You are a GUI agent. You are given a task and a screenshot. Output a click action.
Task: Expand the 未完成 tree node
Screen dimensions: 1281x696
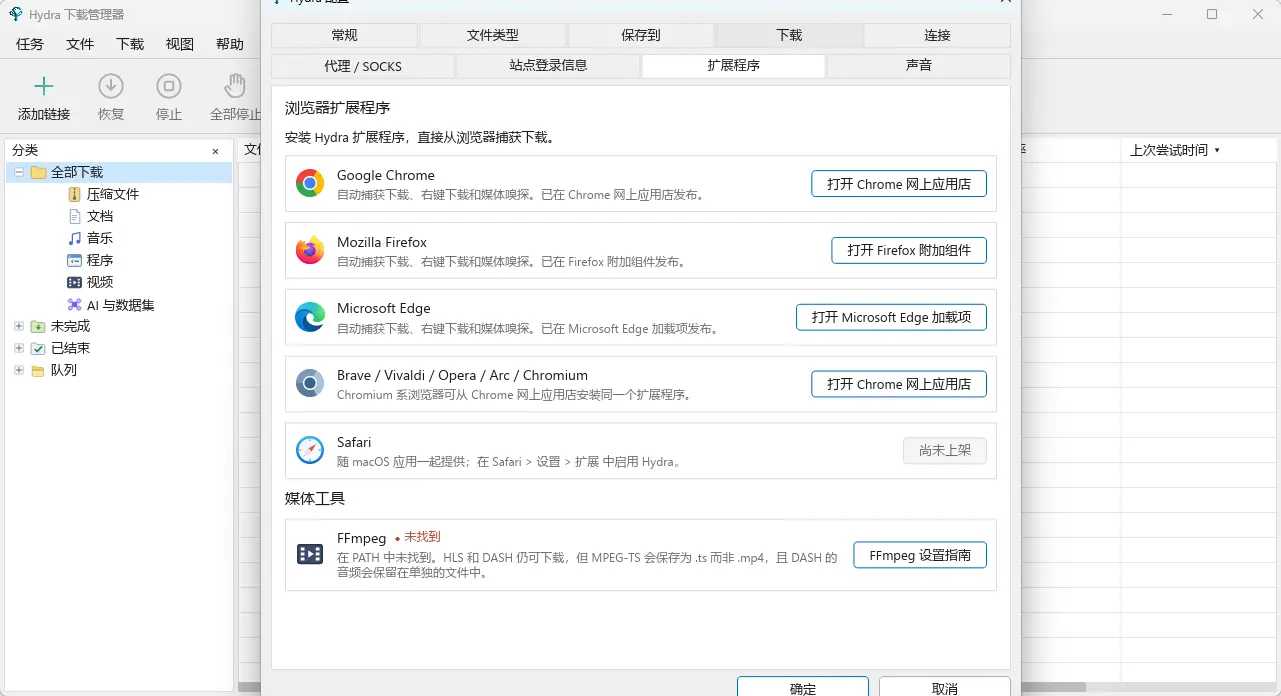point(19,326)
